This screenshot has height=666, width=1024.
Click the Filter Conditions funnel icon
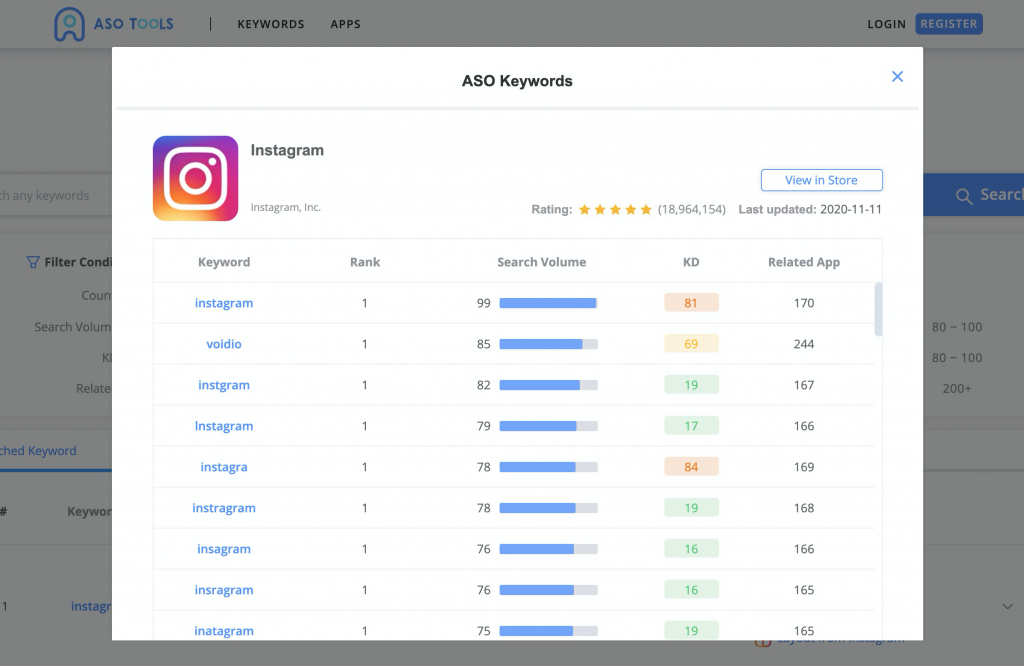click(x=33, y=262)
